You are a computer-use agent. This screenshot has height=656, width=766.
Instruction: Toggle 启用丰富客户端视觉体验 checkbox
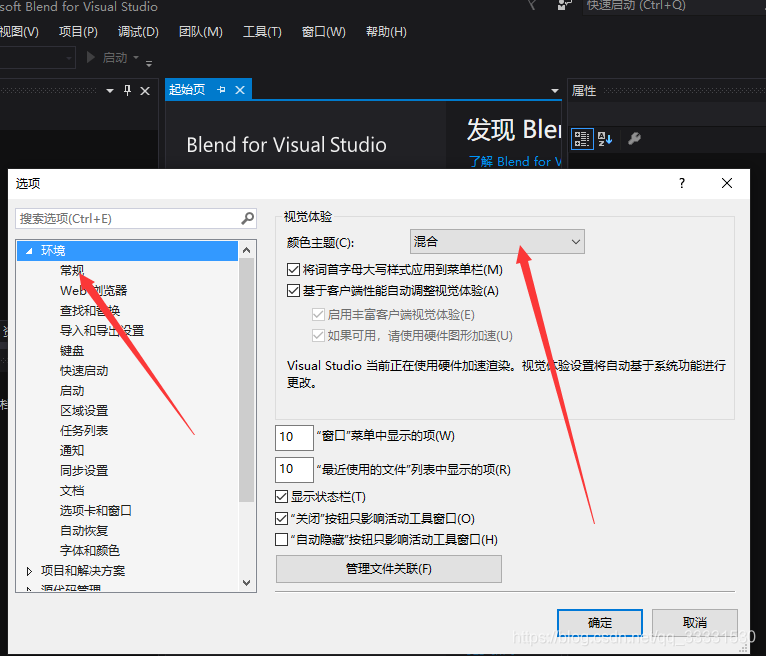tap(318, 315)
